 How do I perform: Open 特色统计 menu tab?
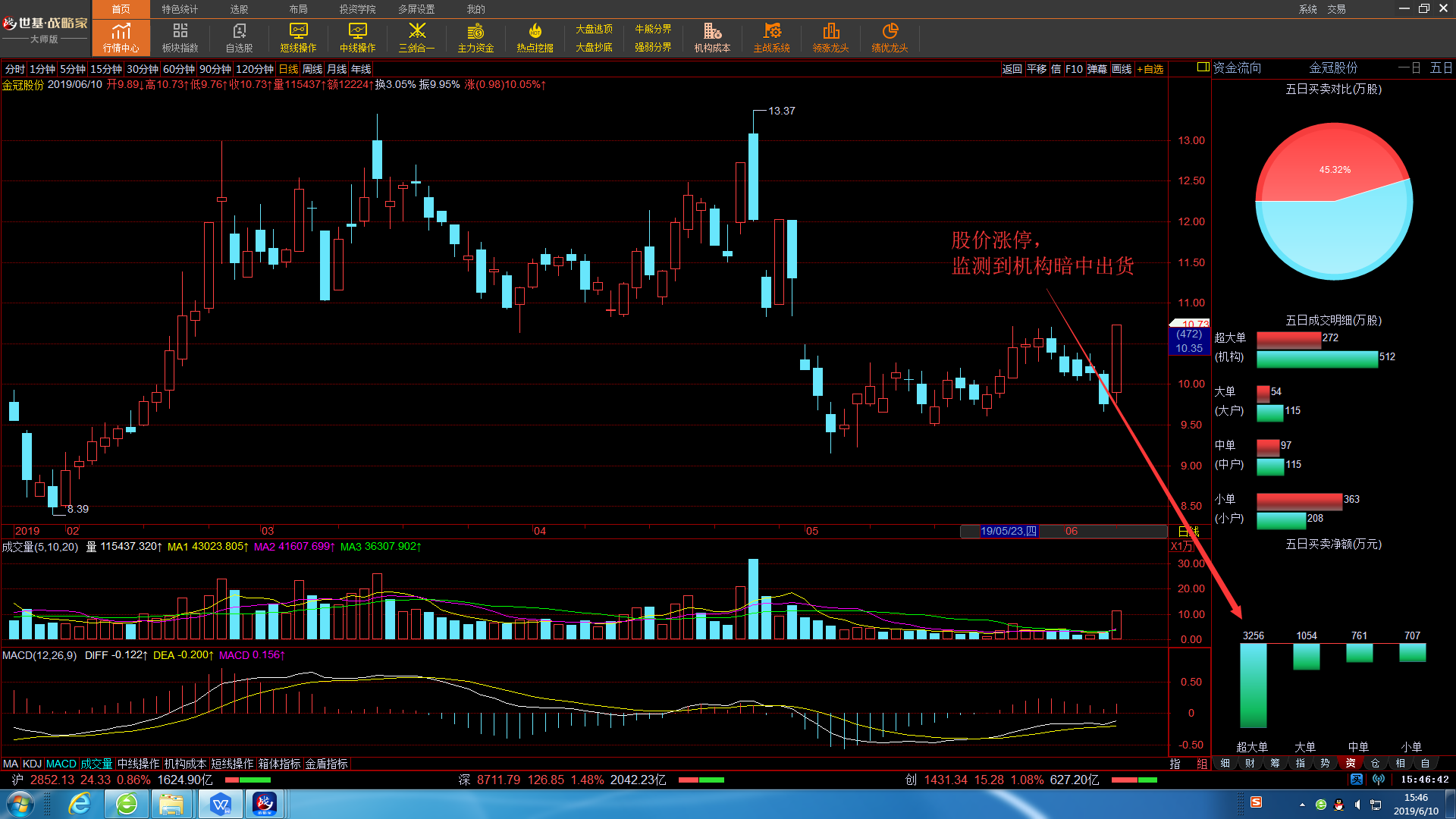tap(180, 9)
